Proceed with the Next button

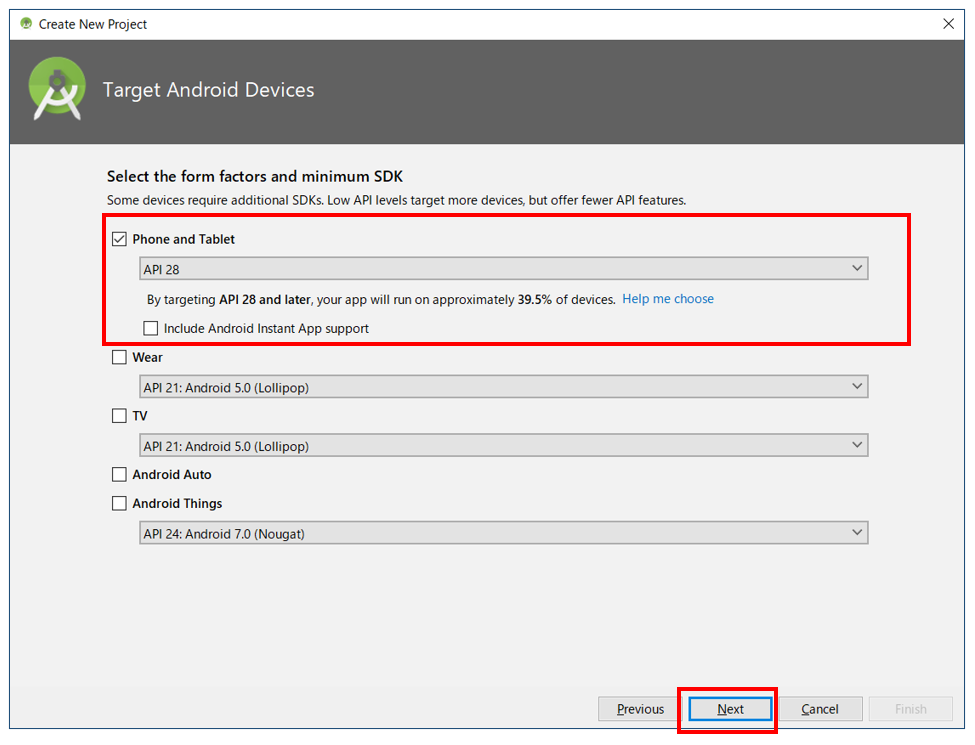click(x=730, y=709)
